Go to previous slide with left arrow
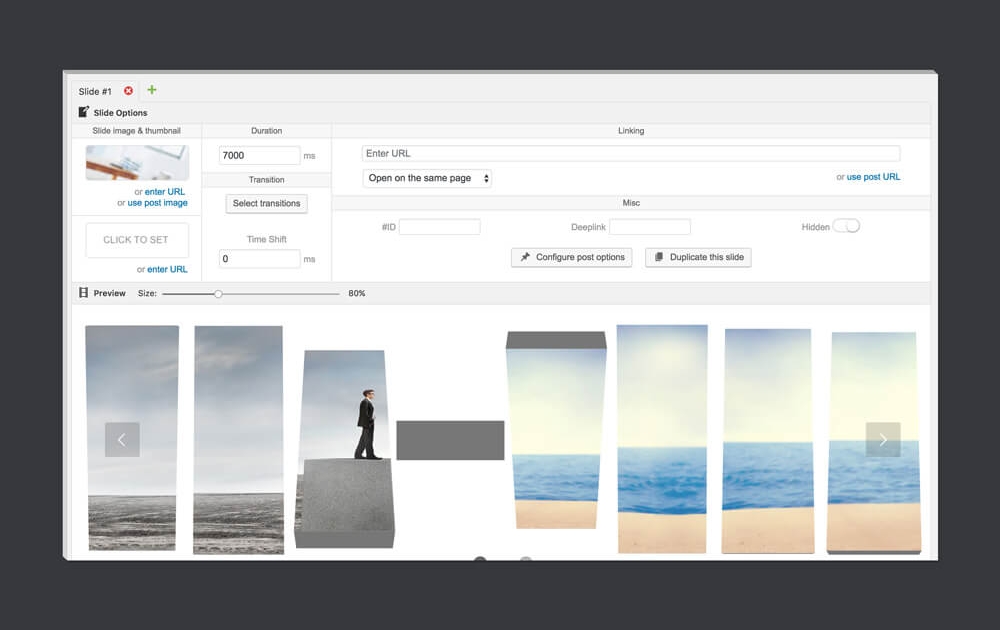The width and height of the screenshot is (1000, 630). click(122, 440)
